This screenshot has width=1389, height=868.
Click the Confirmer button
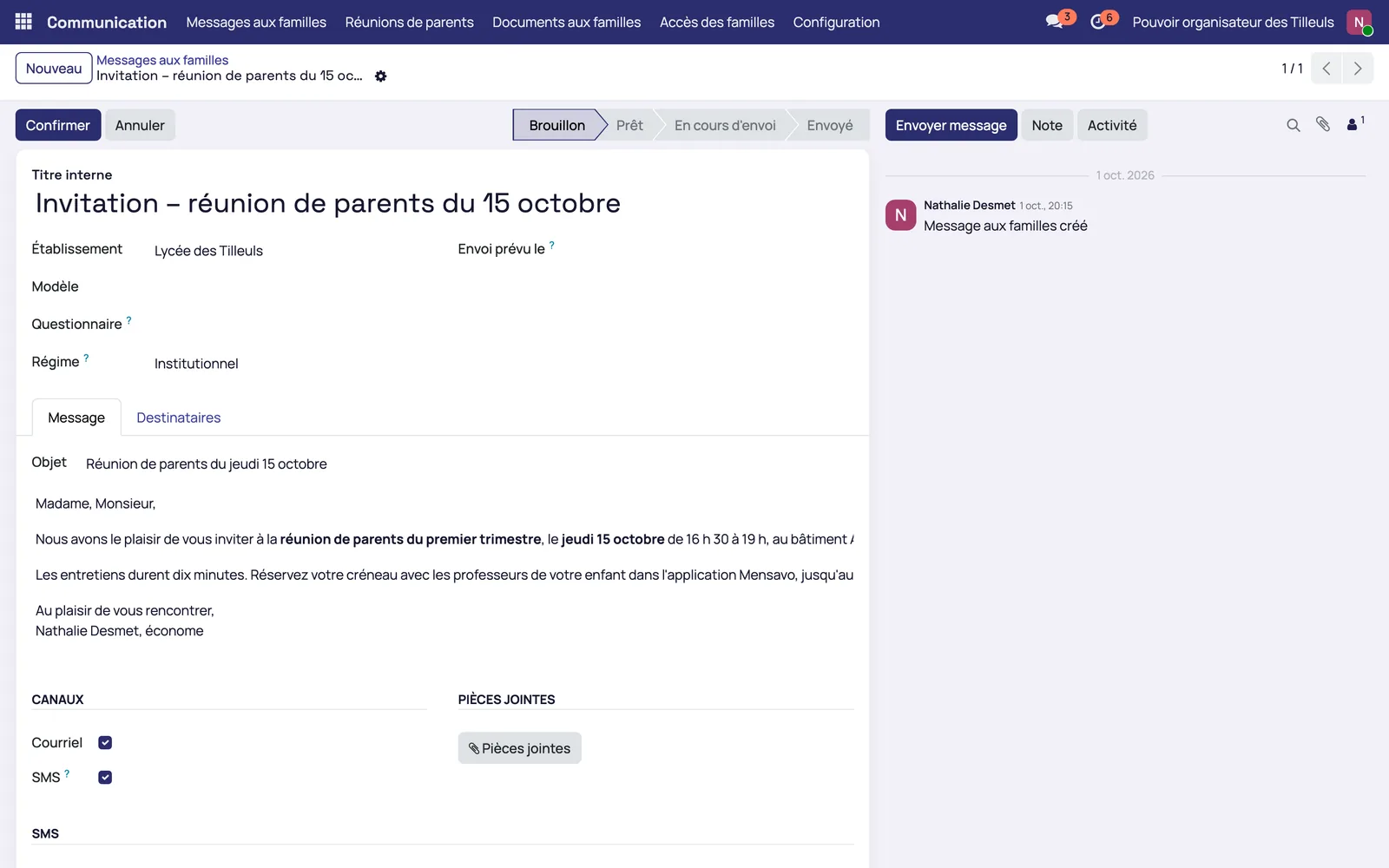tap(58, 125)
